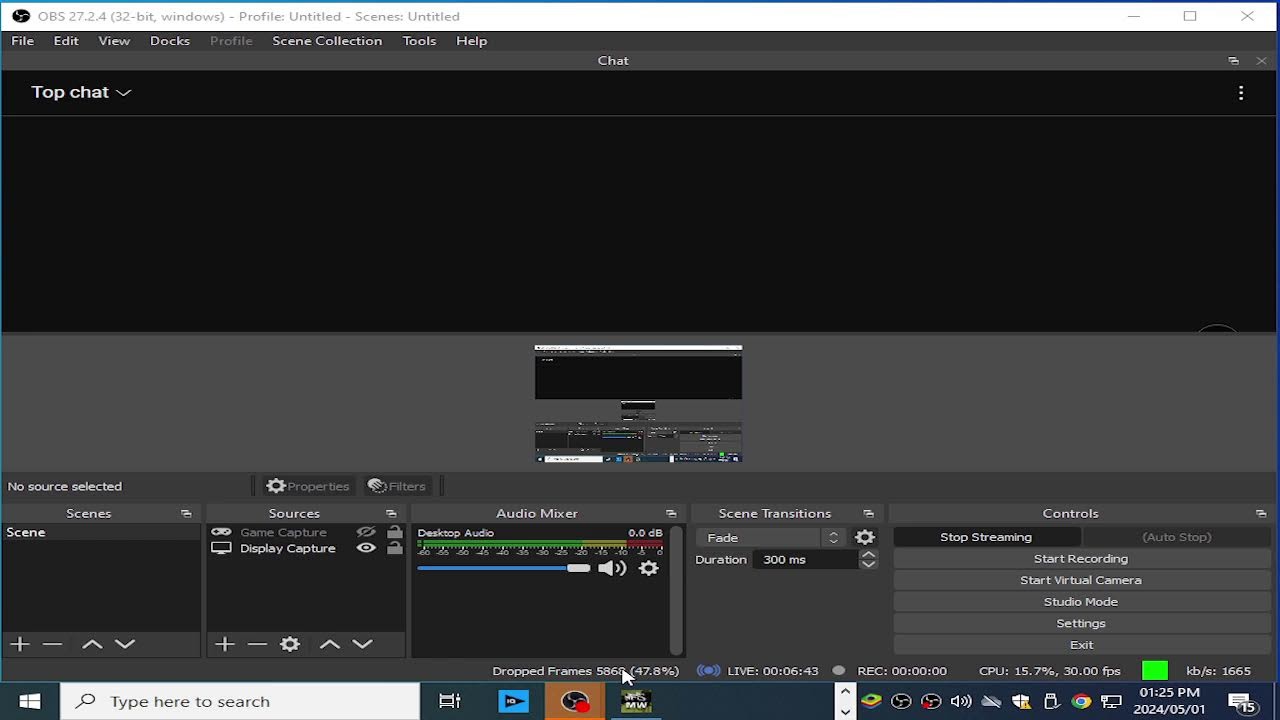Click the preview canvas thumbnail
The image size is (1280, 720).
pyautogui.click(x=638, y=404)
